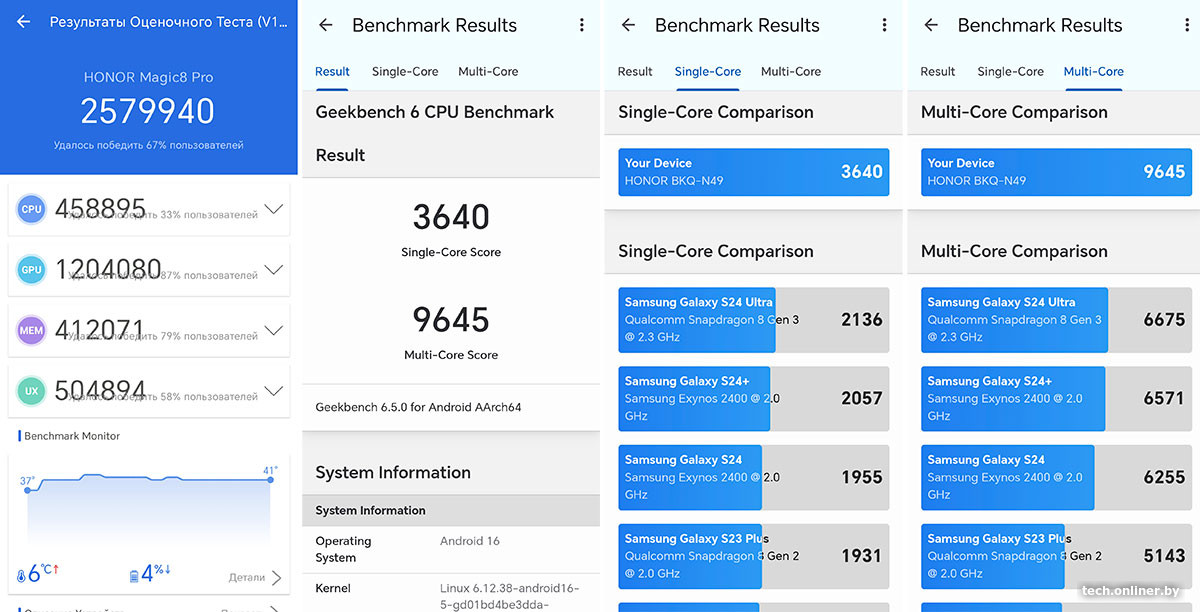This screenshot has width=1200, height=612.
Task: Tap the MEM score badge icon
Action: 32,330
